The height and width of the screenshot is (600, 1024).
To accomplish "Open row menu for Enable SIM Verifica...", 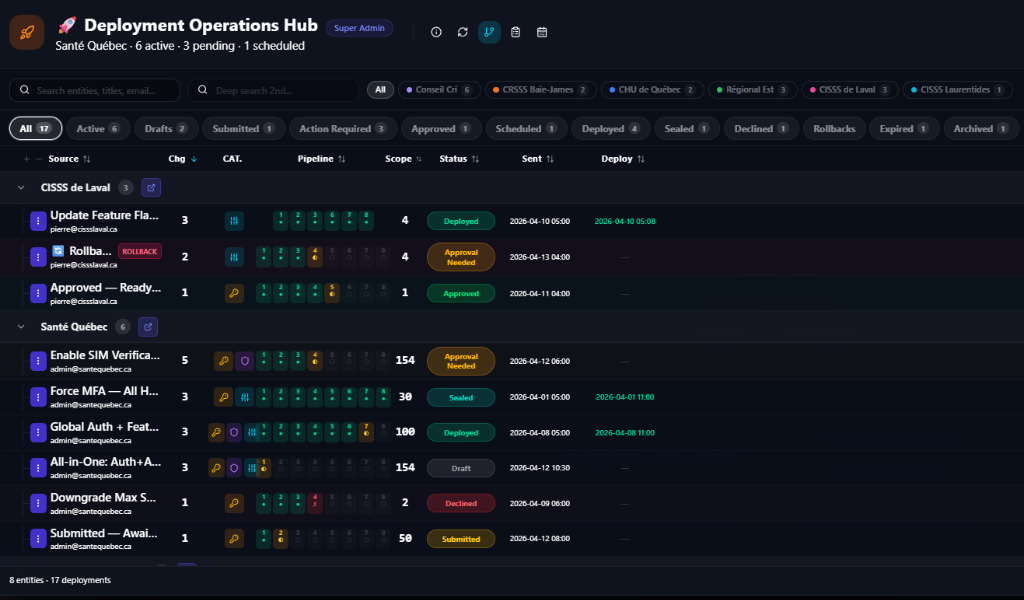I will (38, 361).
